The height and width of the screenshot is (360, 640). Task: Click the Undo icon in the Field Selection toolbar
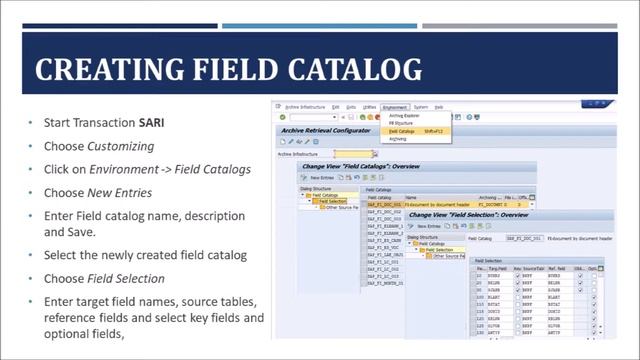coord(464,226)
